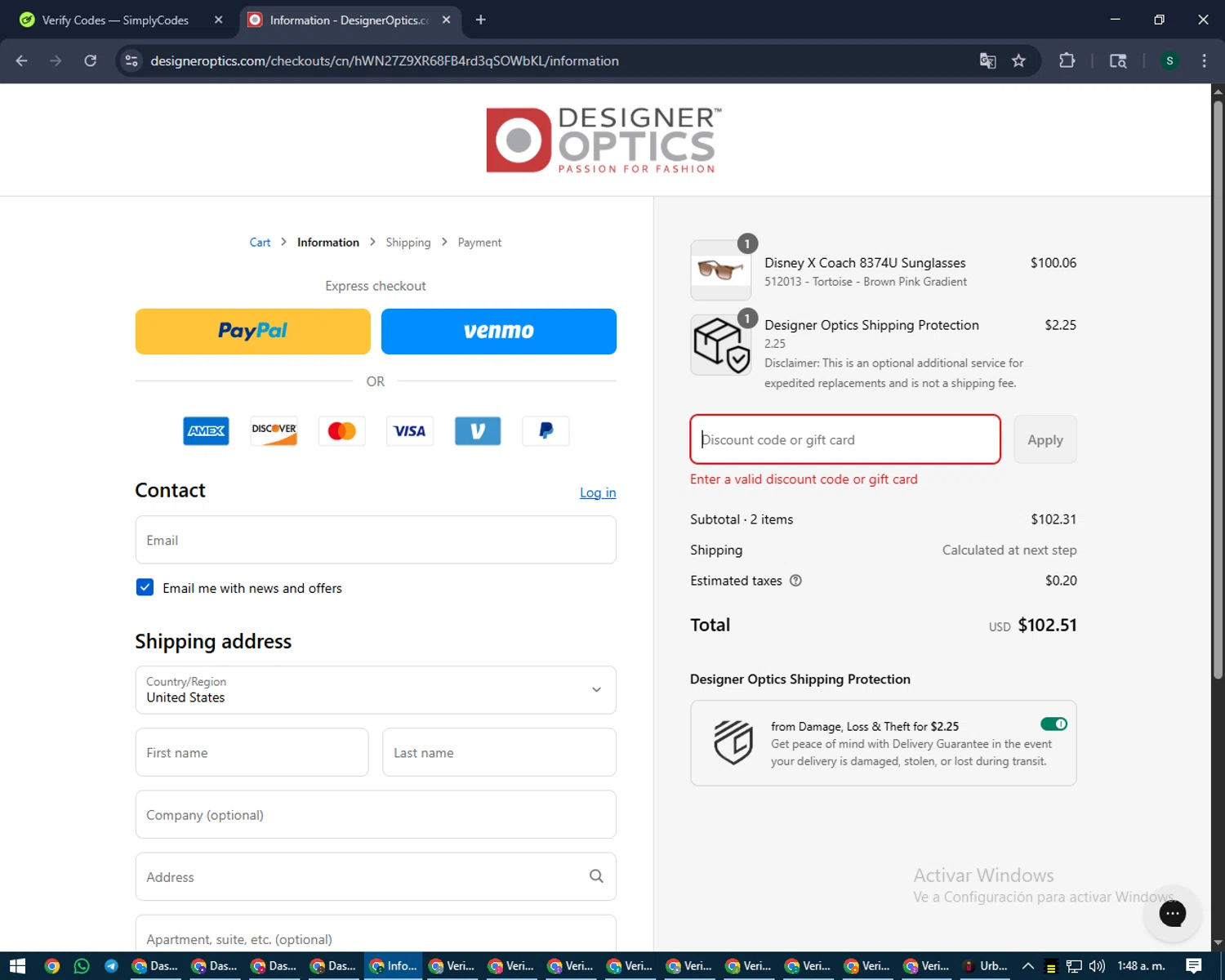Click the shield icon in protection panel

(x=733, y=742)
